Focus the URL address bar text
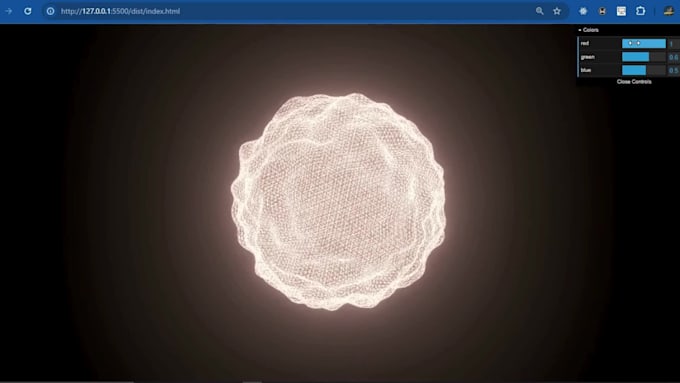This screenshot has width=680, height=383. coord(120,11)
